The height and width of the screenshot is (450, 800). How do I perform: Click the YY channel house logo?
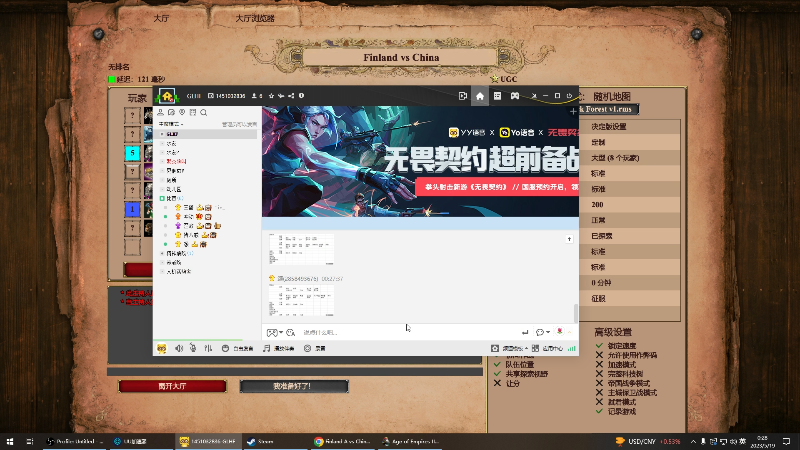click(x=167, y=96)
